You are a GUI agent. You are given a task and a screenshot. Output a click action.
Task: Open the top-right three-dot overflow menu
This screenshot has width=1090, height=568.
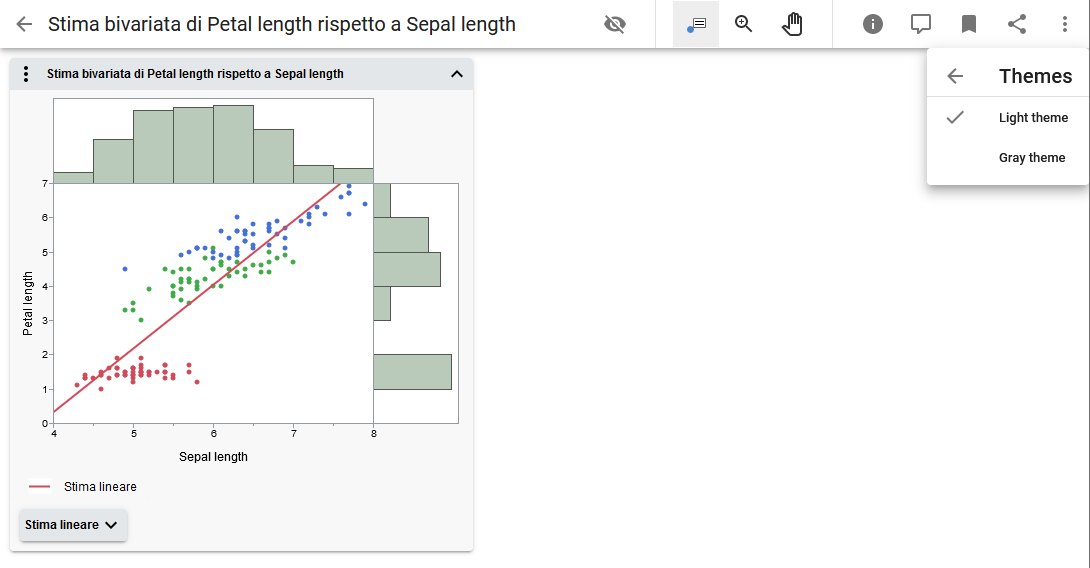(1065, 24)
